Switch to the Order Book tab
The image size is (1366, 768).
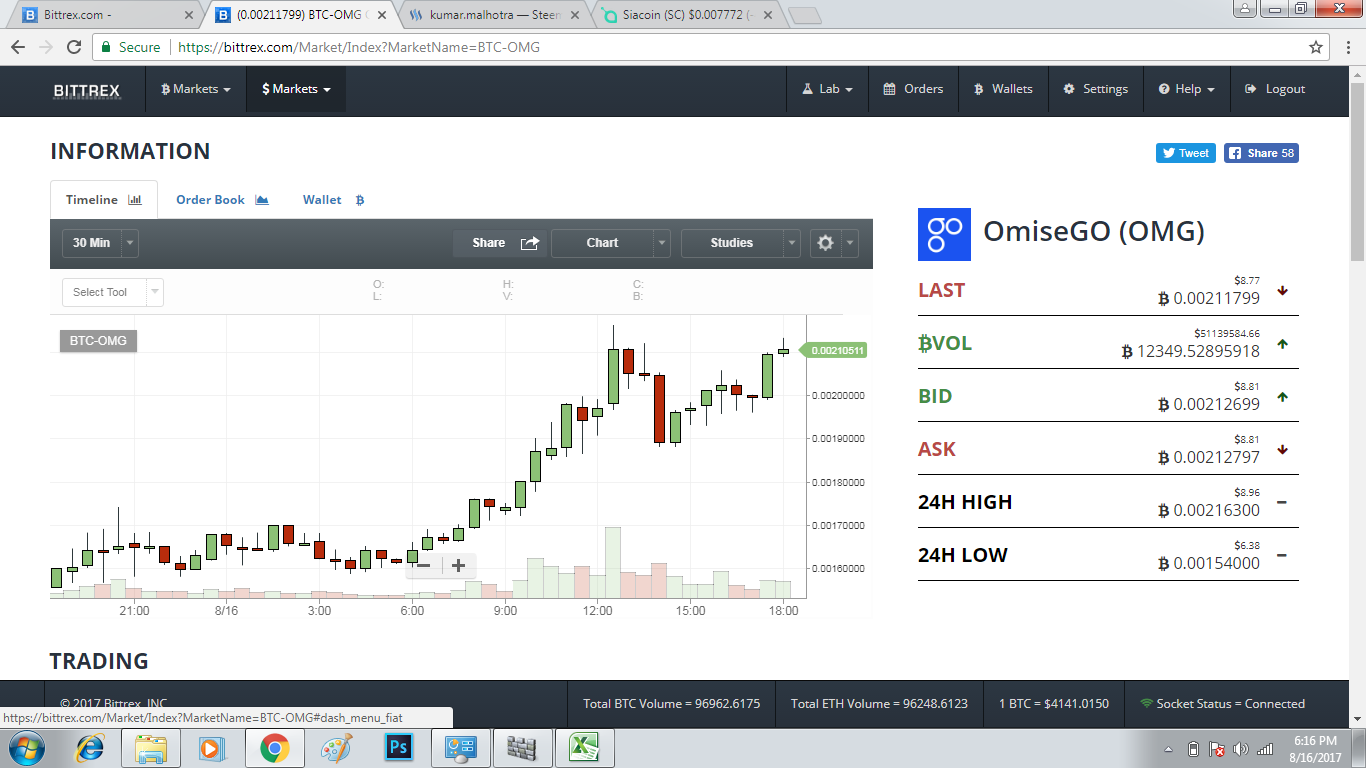222,200
